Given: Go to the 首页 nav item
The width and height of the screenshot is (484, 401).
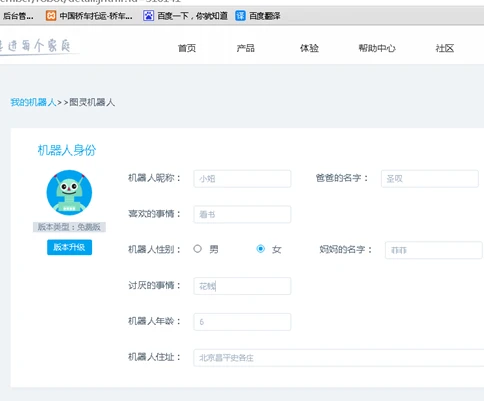Looking at the screenshot, I should pyautogui.click(x=187, y=48).
